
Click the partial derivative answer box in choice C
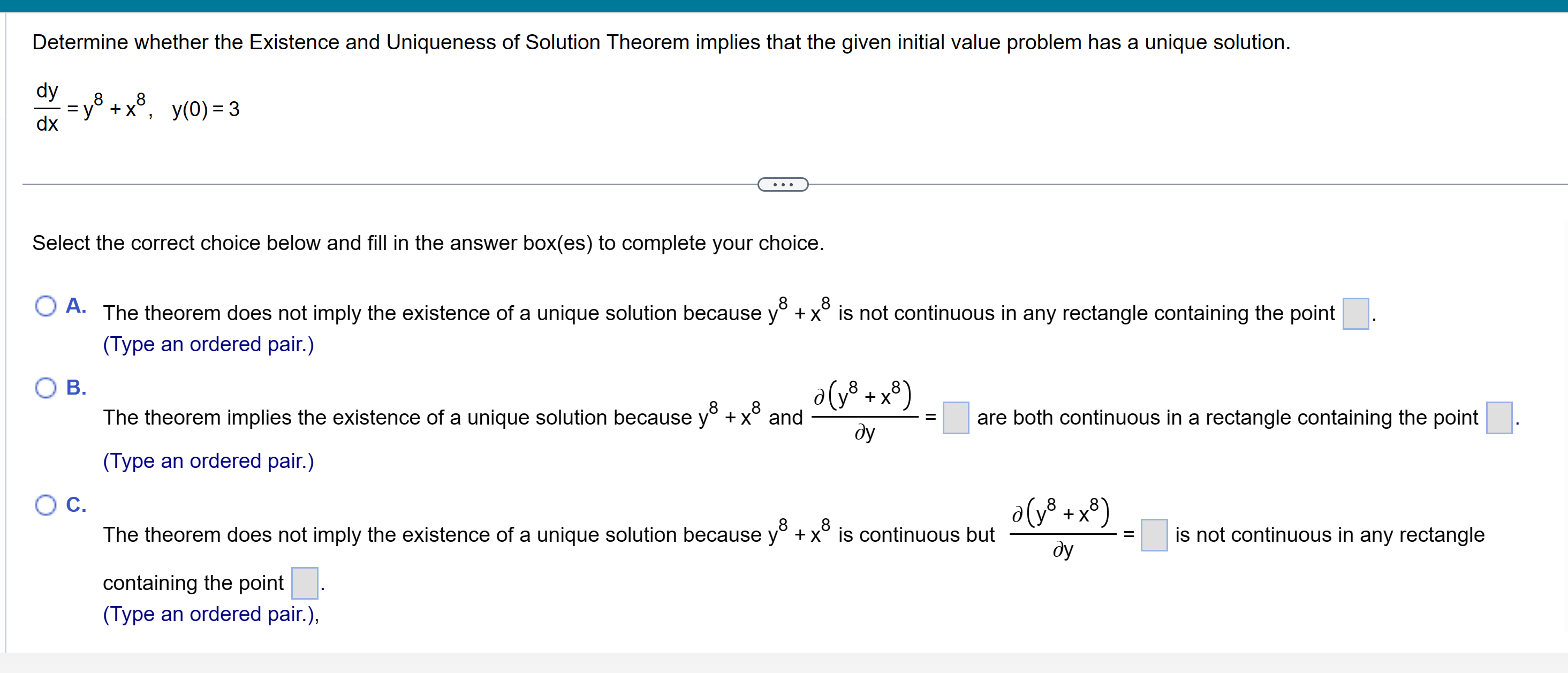point(1154,535)
